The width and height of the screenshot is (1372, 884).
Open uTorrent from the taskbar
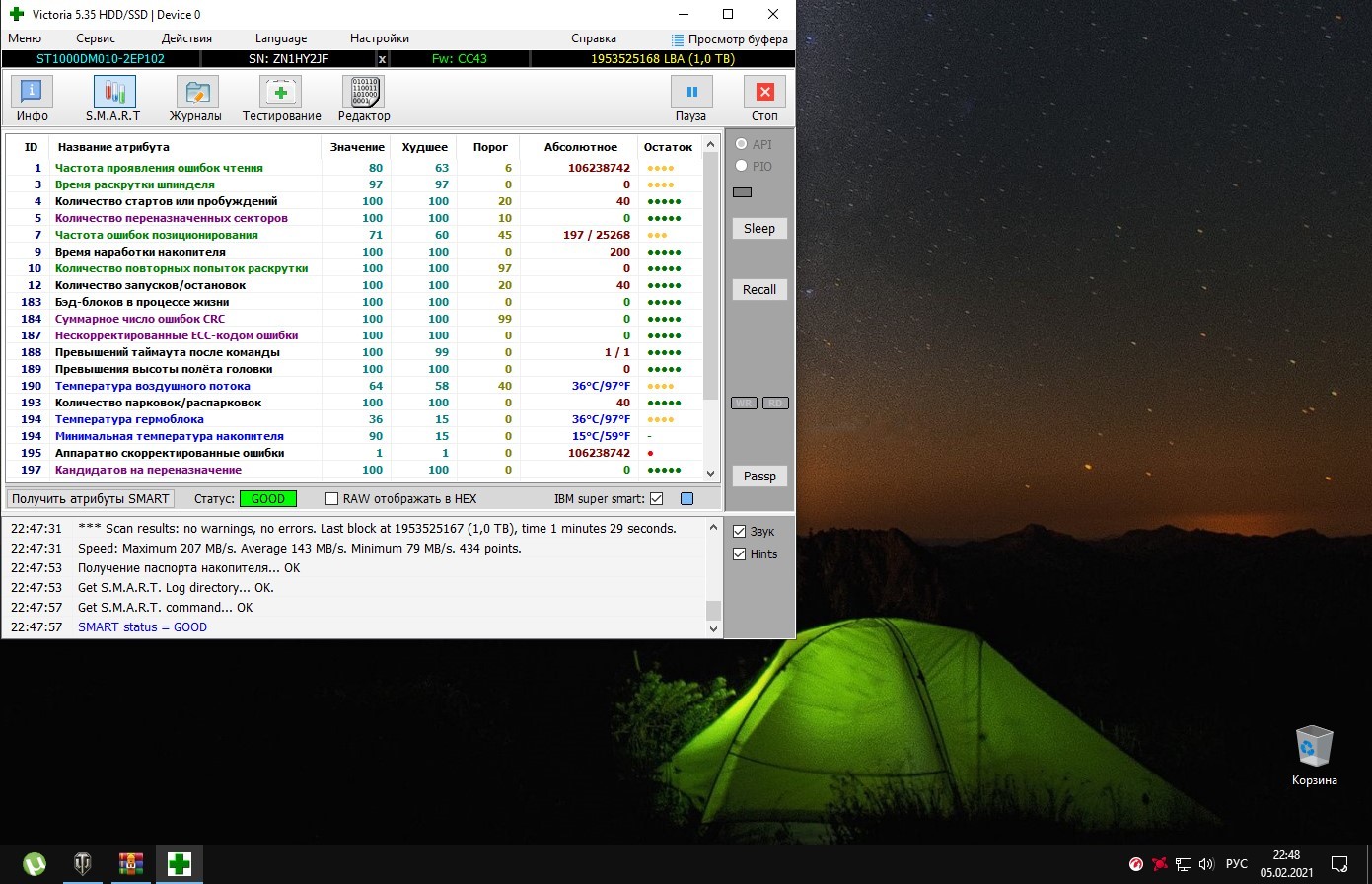tap(35, 864)
